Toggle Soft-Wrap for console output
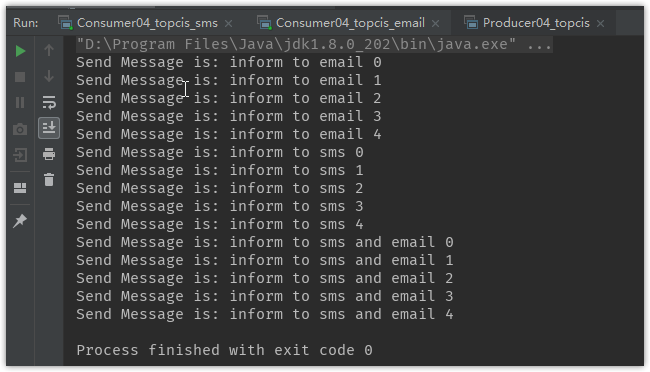The width and height of the screenshot is (650, 372). 49,102
